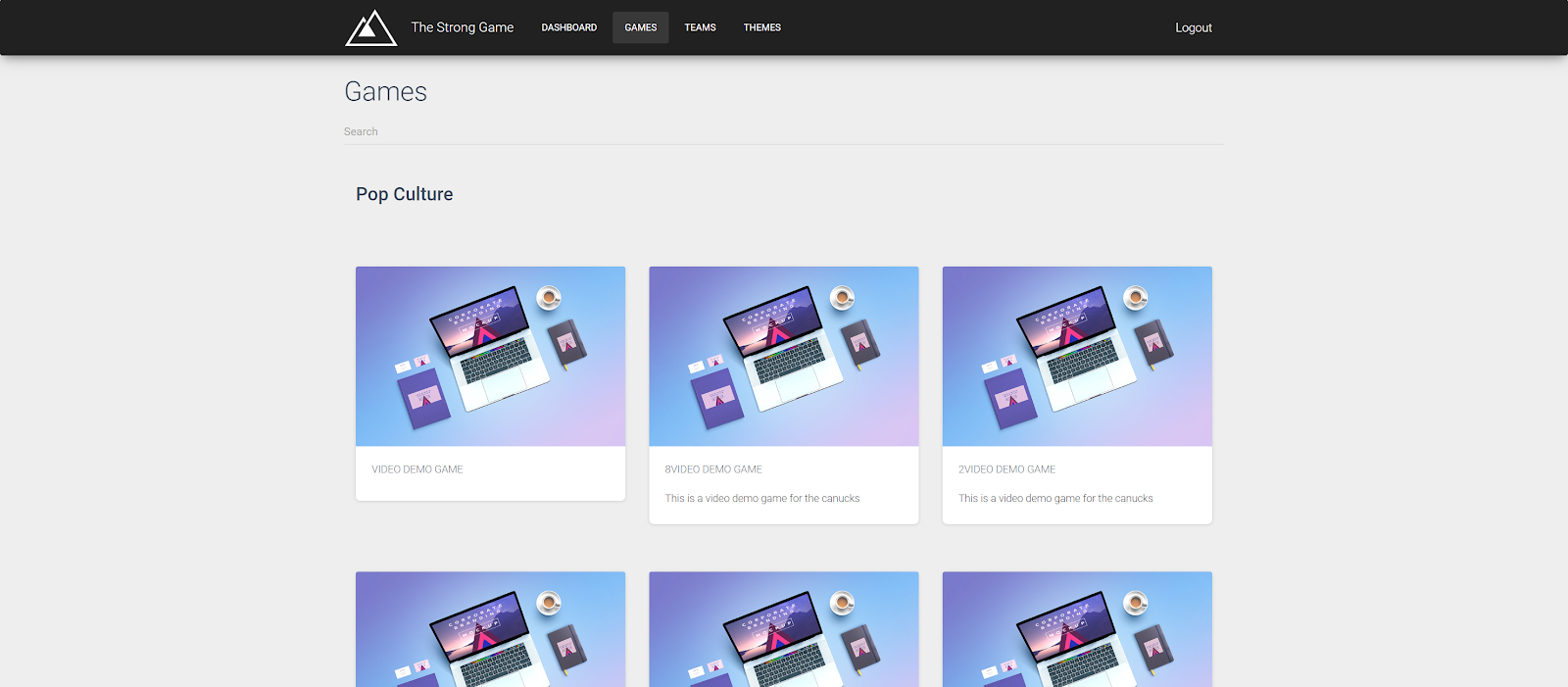1568x687 pixels.
Task: Click the 2VIDEO DEMO GAME description text
Action: point(1054,499)
